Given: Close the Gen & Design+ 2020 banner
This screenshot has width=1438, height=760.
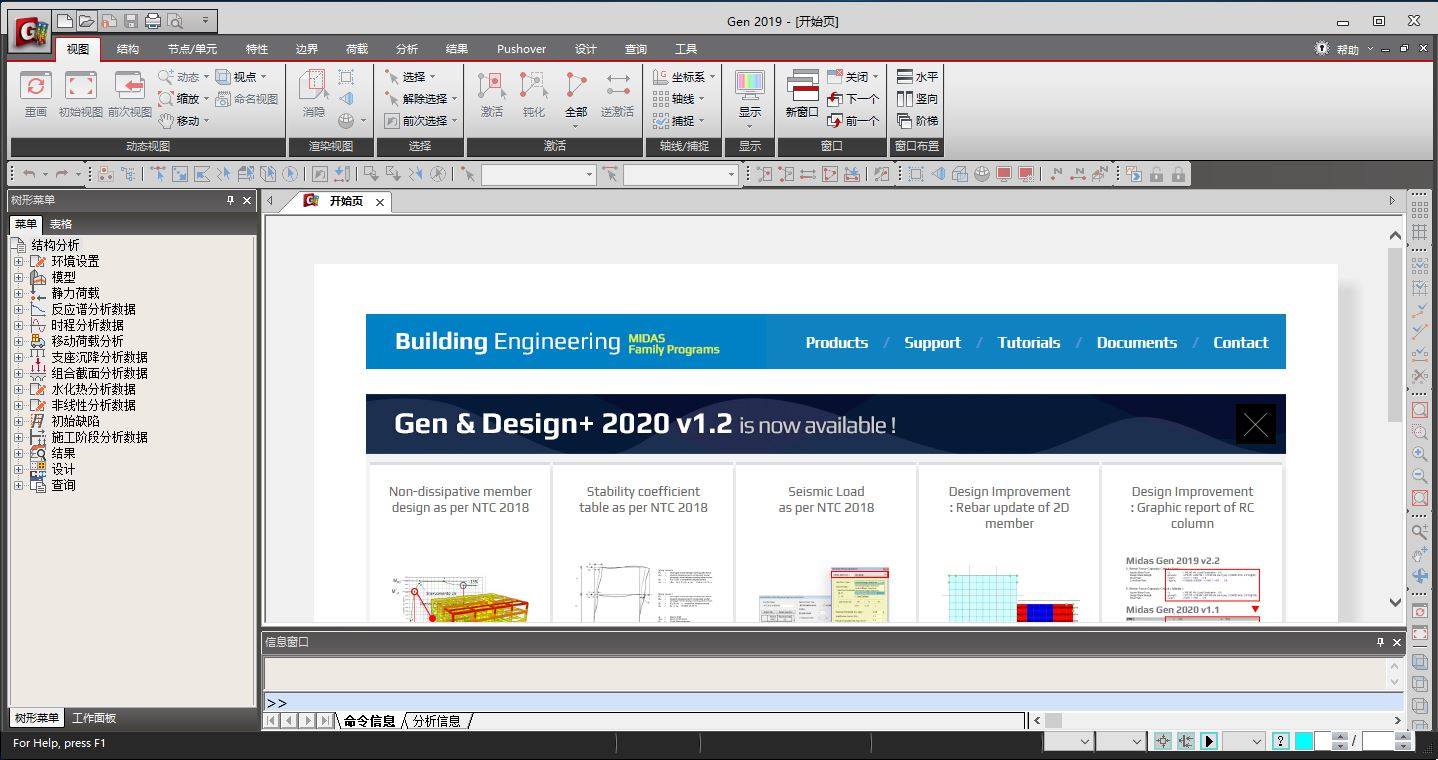Looking at the screenshot, I should click(x=1256, y=425).
